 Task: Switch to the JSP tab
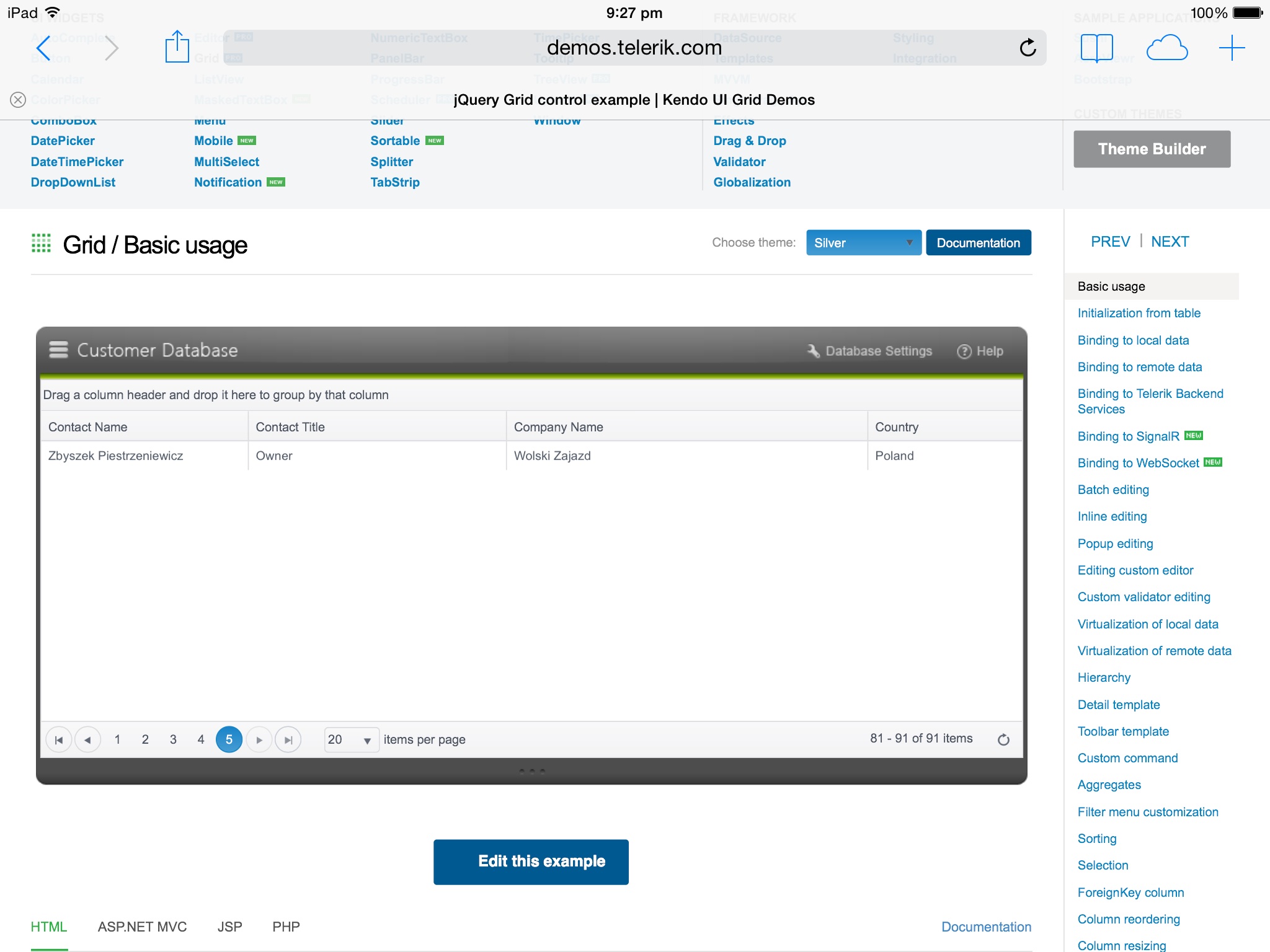229,927
